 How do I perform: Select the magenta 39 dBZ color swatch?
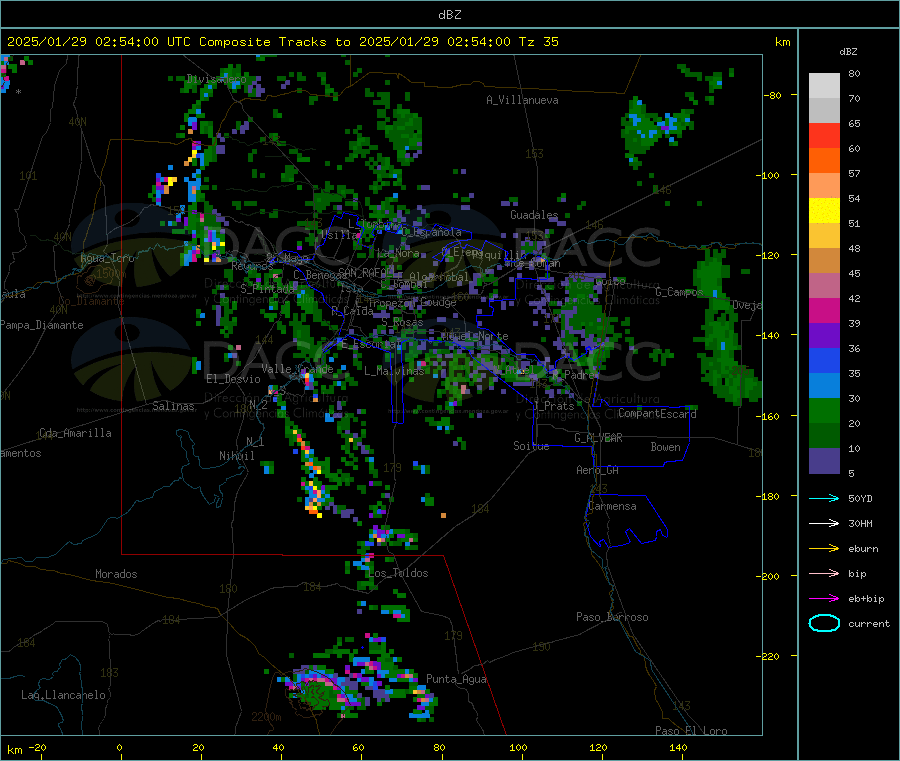pos(824,310)
